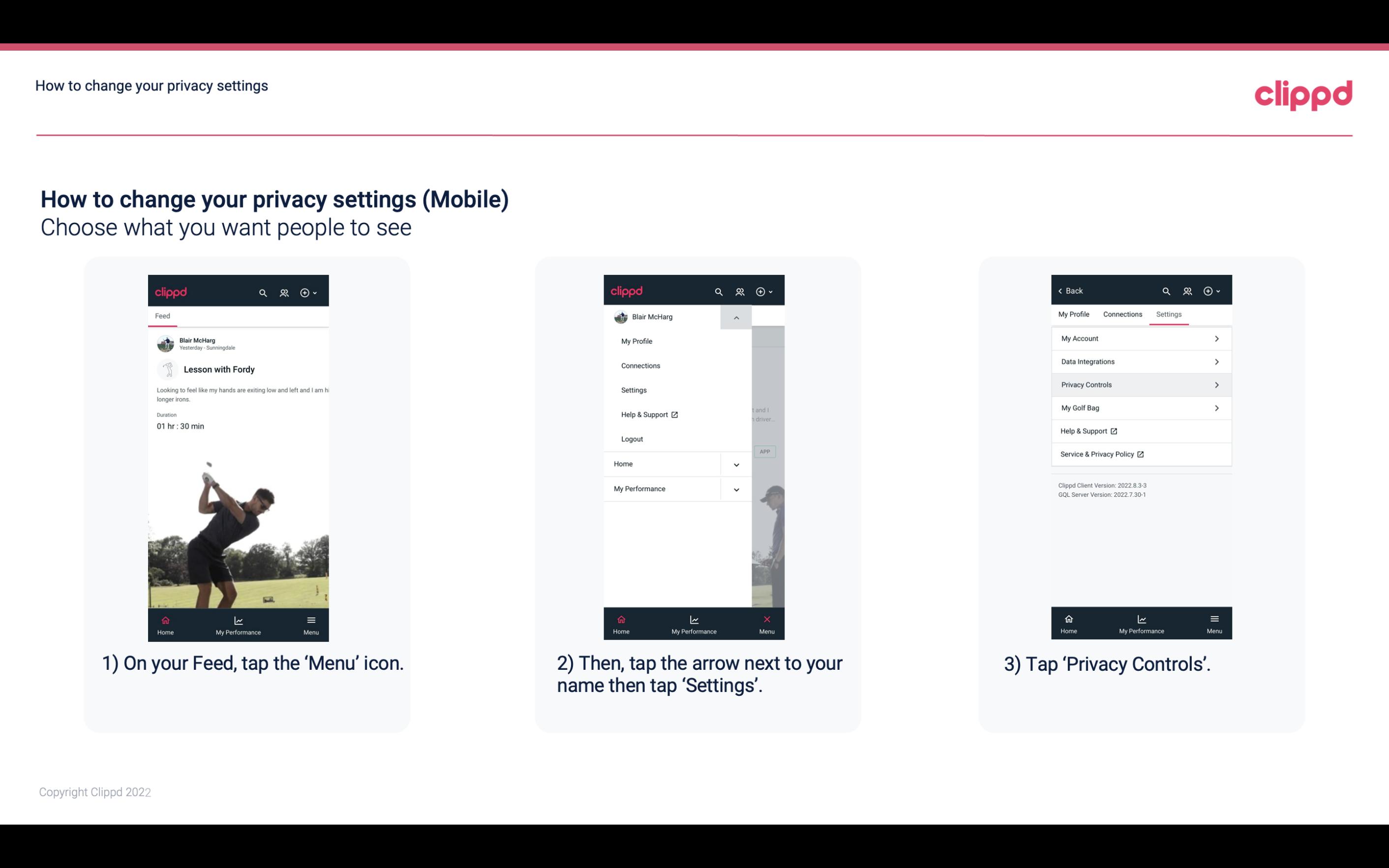Tap the Logout menu item
The height and width of the screenshot is (868, 1389).
(x=632, y=438)
